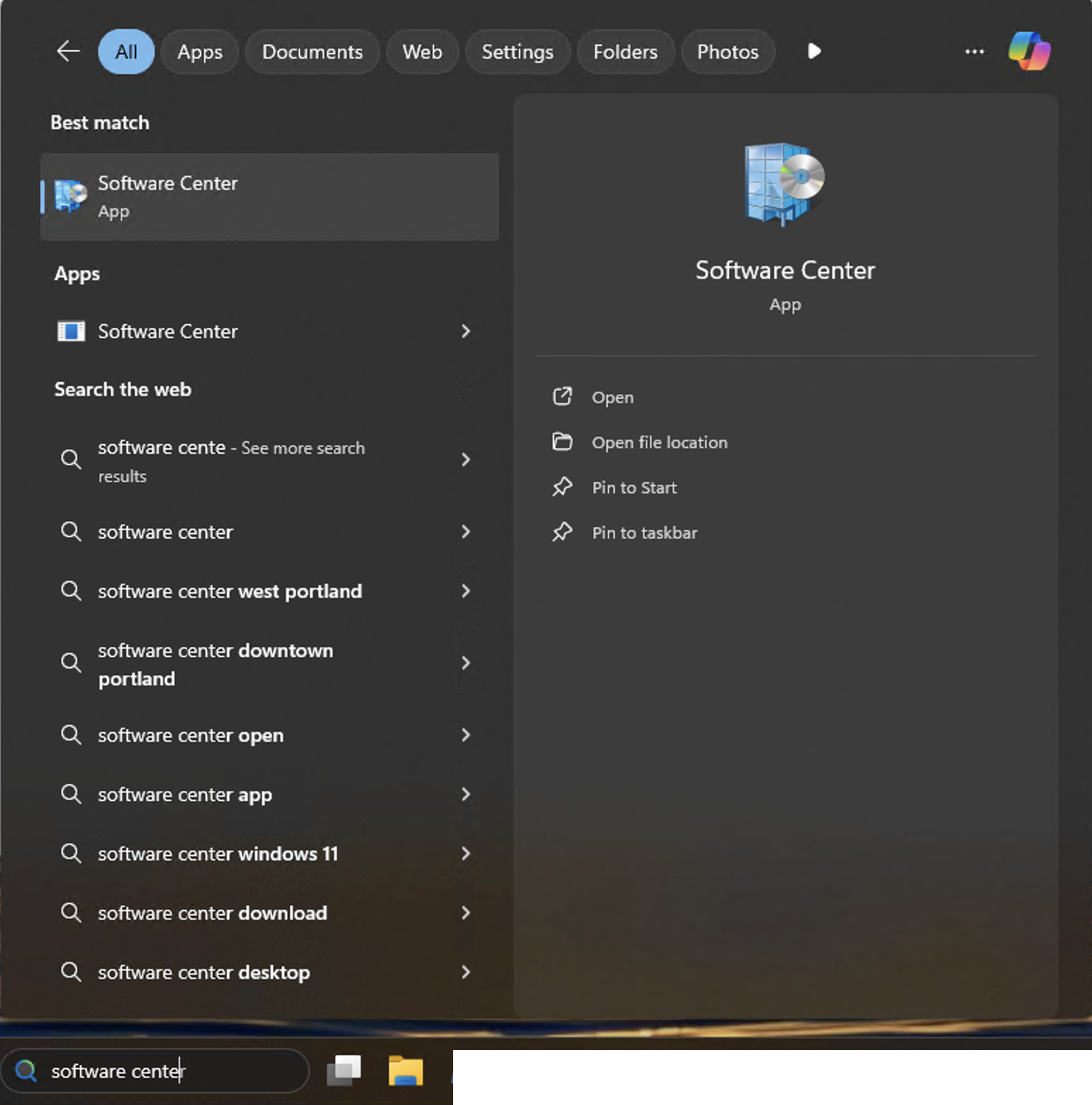Open the Software Center best match result
1092x1105 pixels.
[270, 196]
